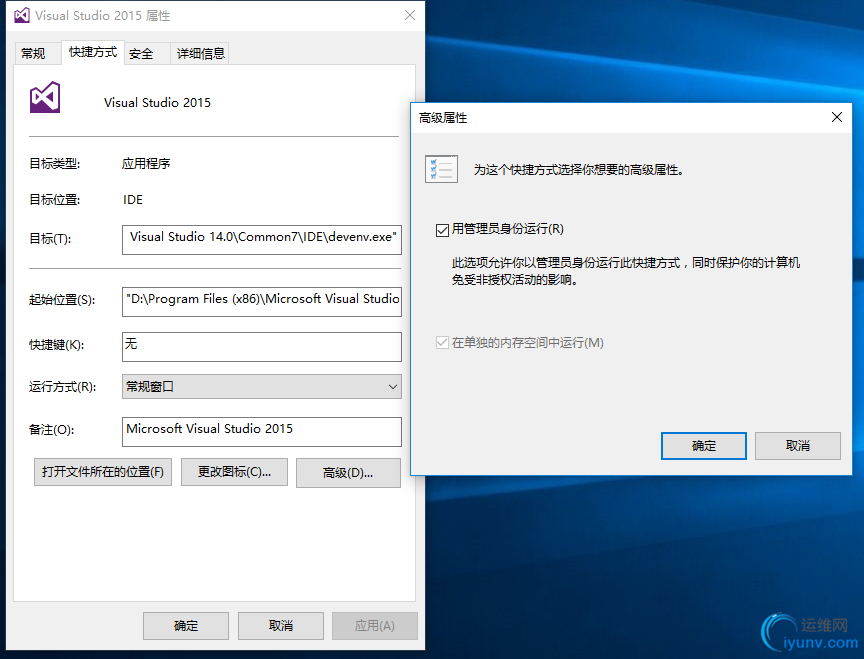
Task: Click the IDE target location value
Action: (x=133, y=199)
